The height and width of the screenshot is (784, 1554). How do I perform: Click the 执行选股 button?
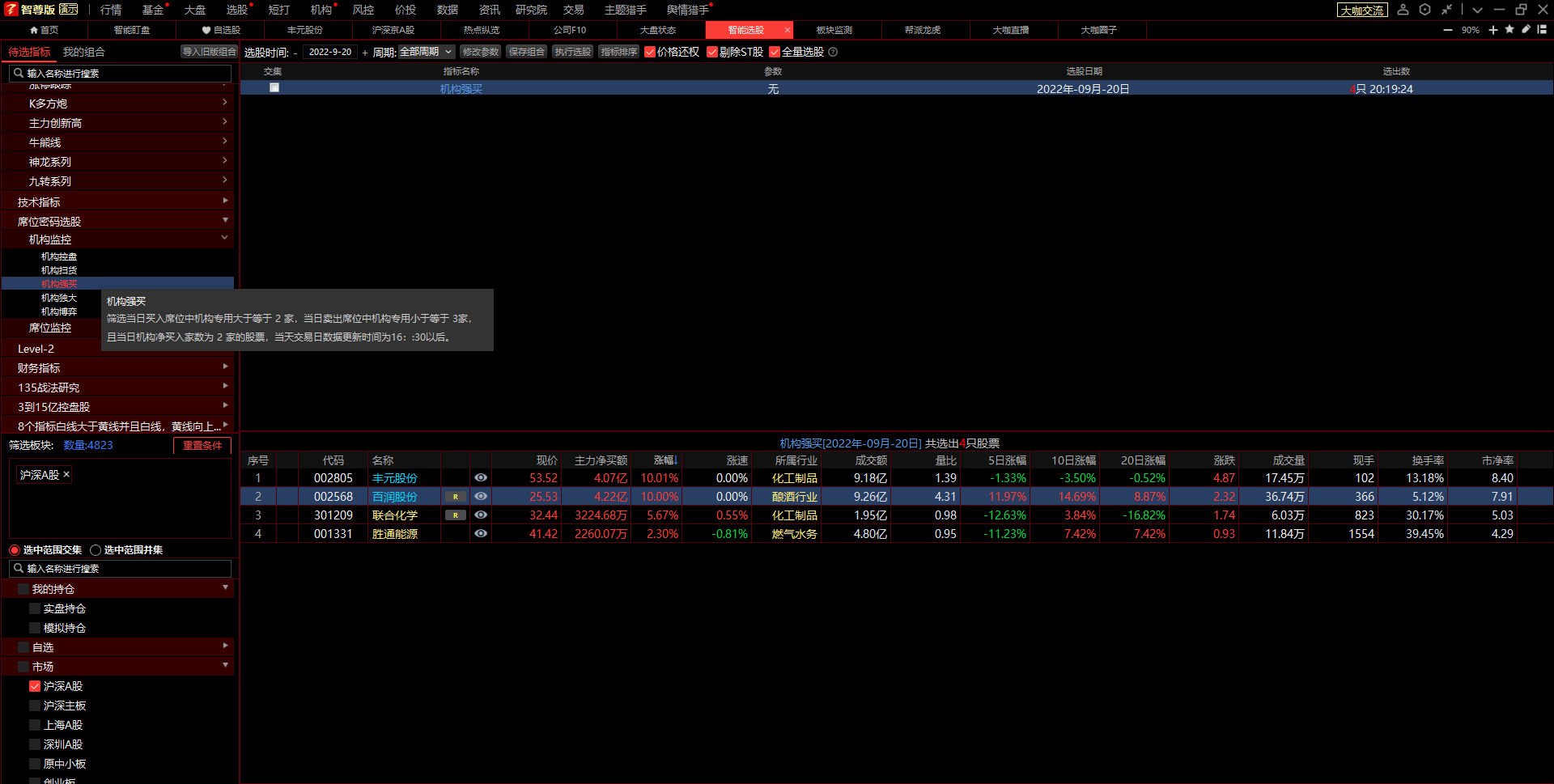pos(573,52)
